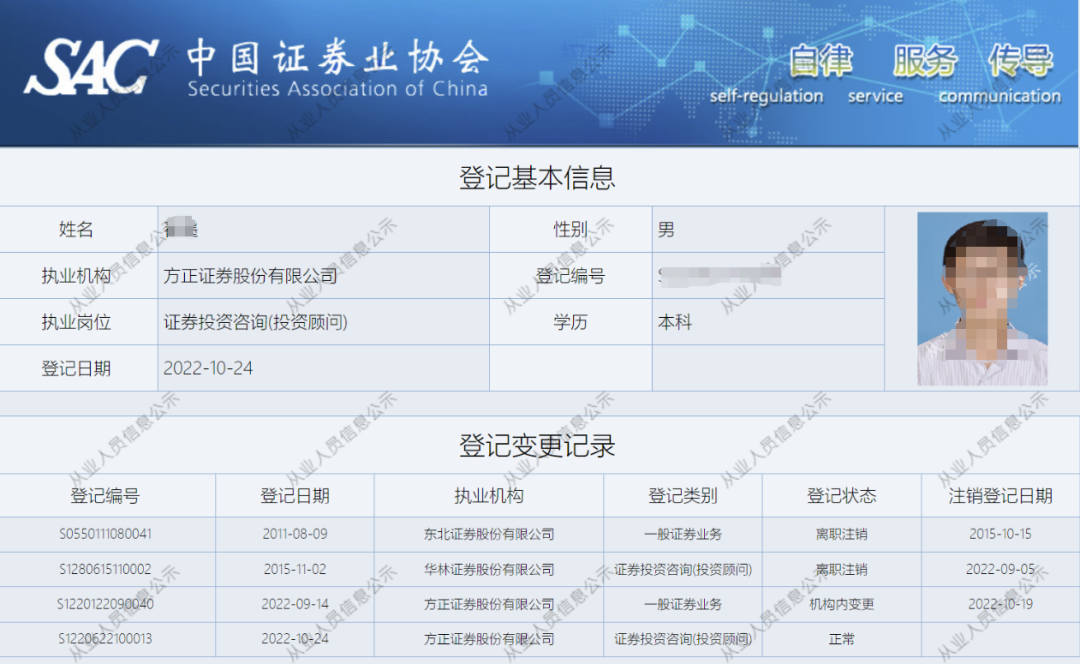This screenshot has height=664, width=1080.
Task: Click the 传导 banner text
Action: click(1020, 61)
